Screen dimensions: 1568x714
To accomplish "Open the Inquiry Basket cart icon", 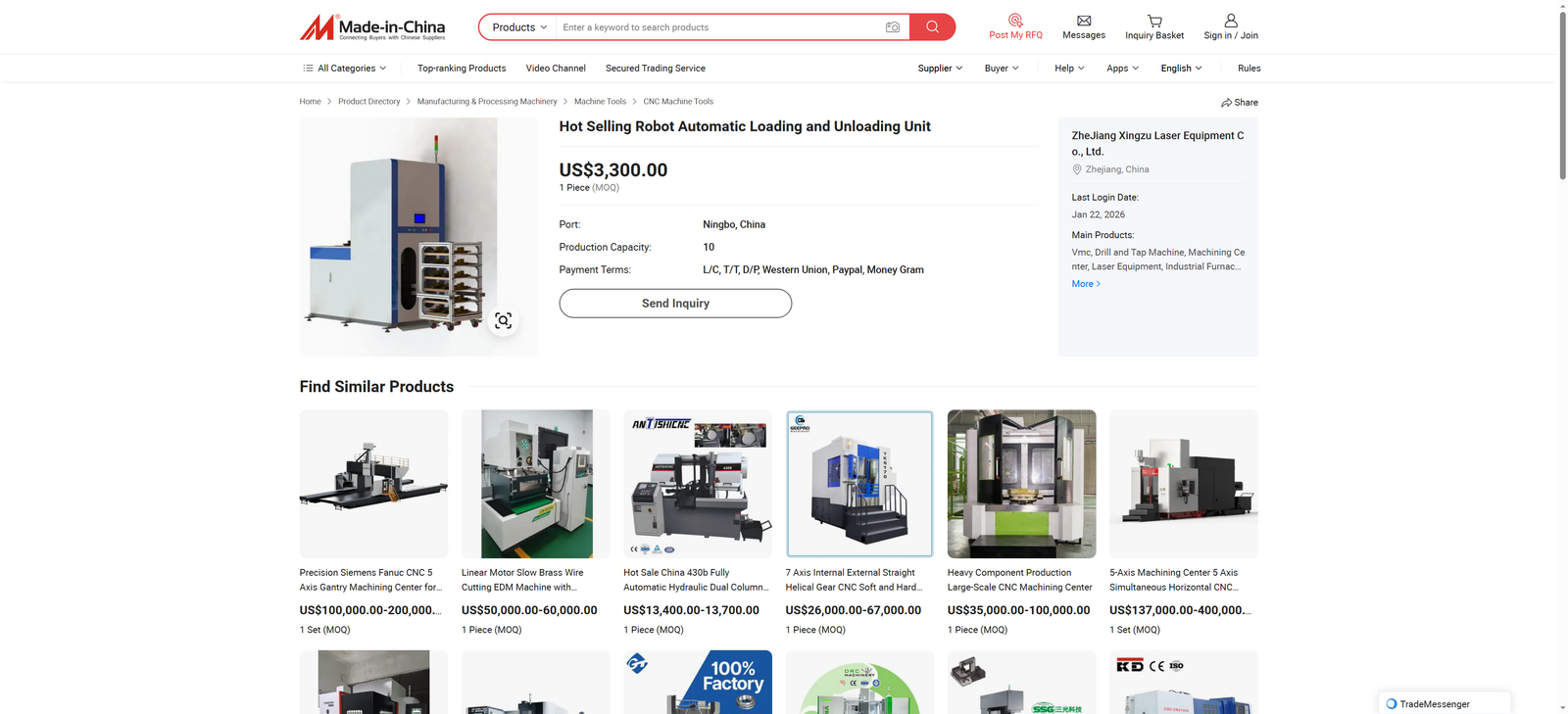I will (x=1153, y=21).
